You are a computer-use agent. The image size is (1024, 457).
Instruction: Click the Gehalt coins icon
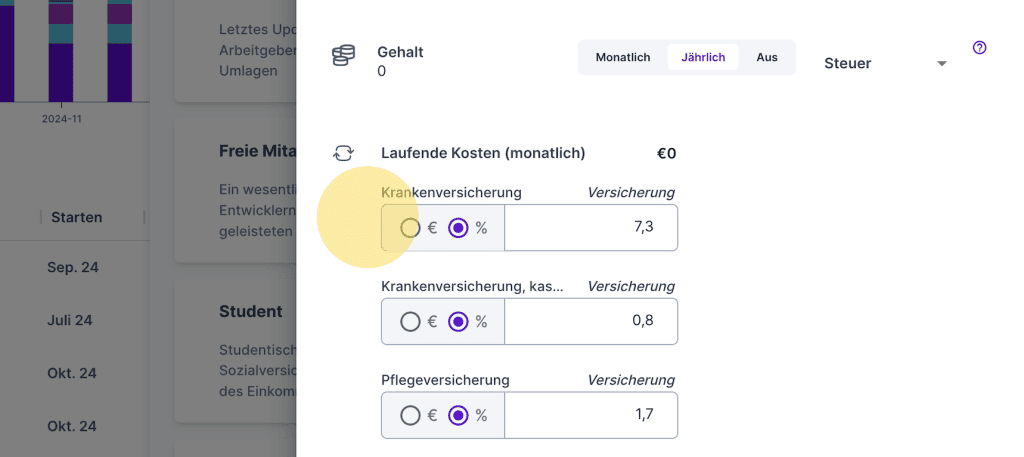tap(343, 56)
